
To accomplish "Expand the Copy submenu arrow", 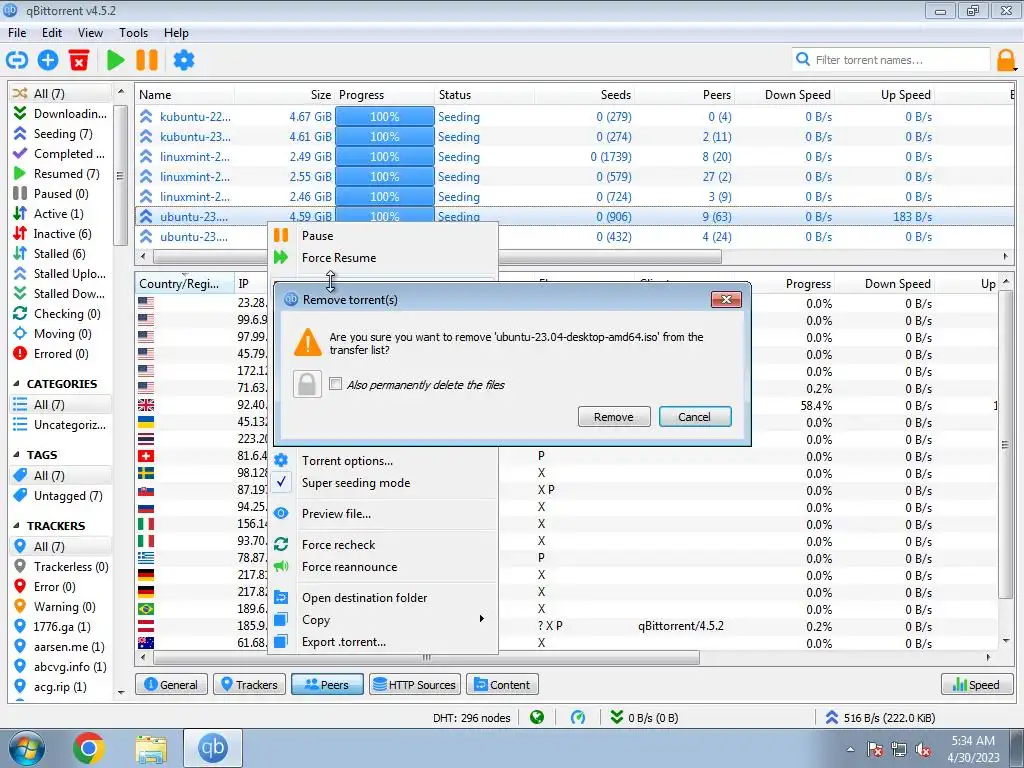I will (482, 619).
